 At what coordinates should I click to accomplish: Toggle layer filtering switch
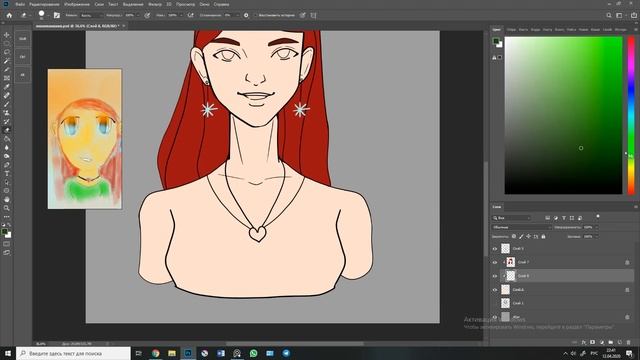coord(598,216)
